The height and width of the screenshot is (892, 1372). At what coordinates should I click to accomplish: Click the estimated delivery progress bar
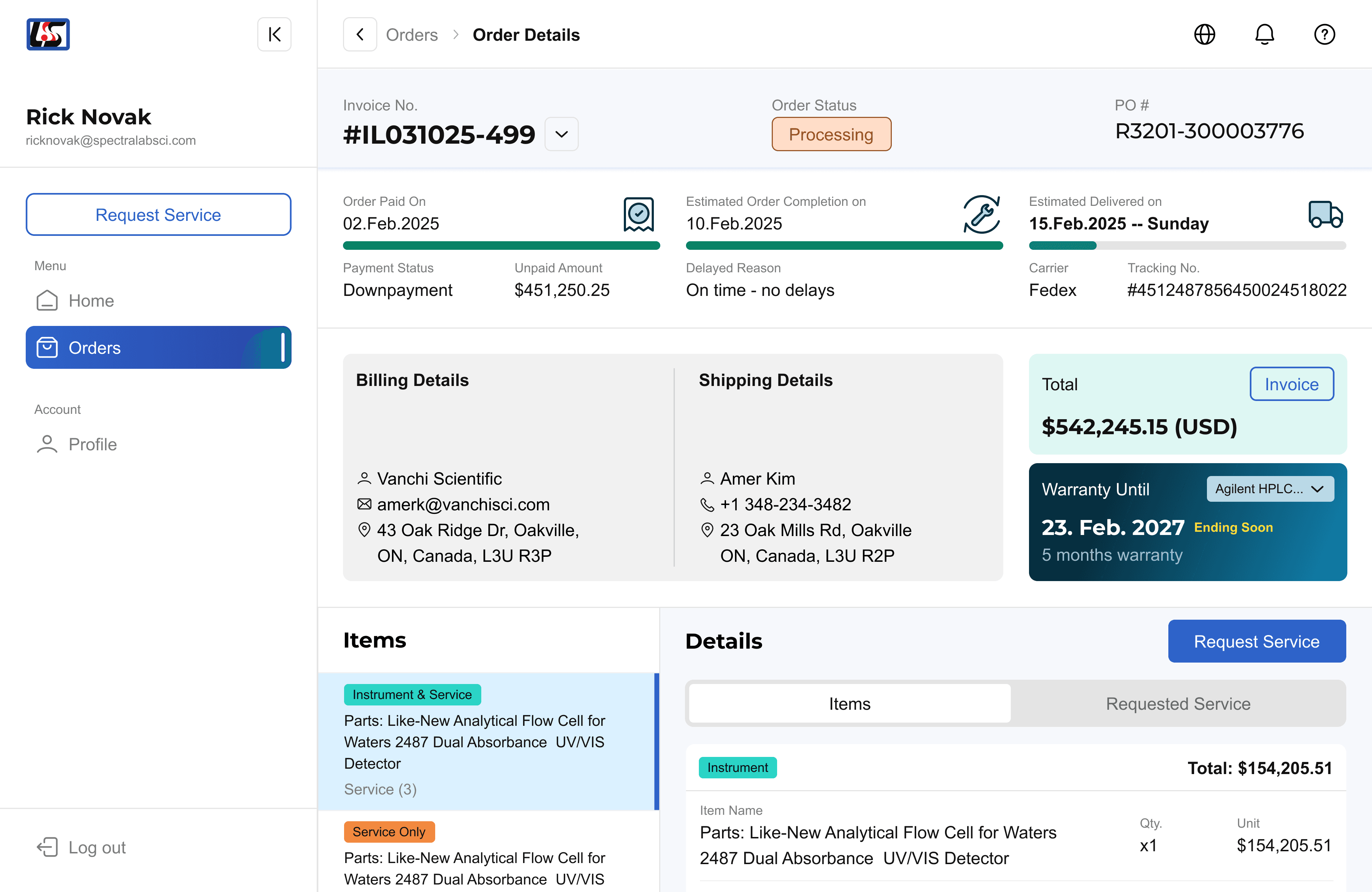1187,246
